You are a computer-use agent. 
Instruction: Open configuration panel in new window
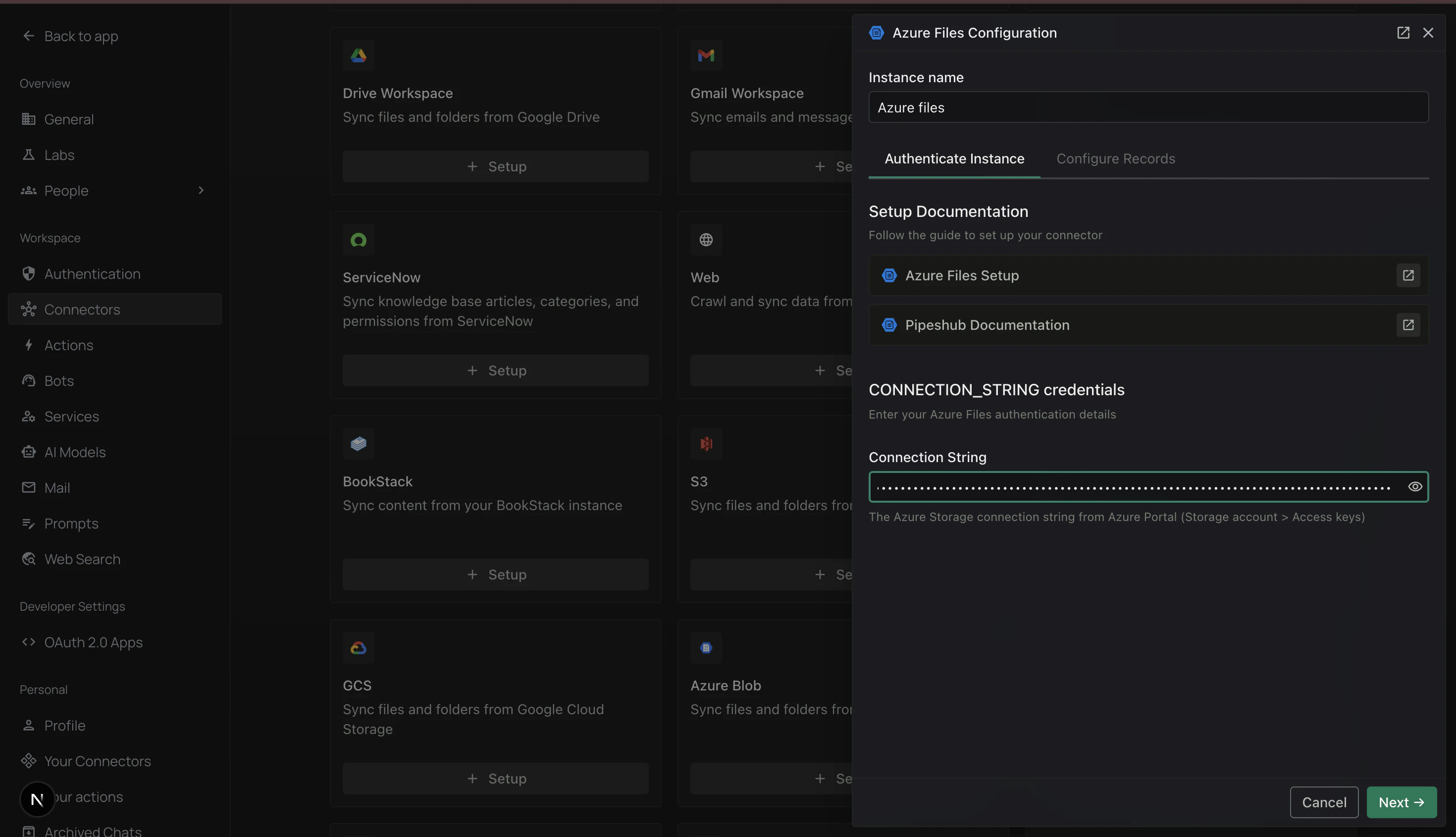(1403, 33)
